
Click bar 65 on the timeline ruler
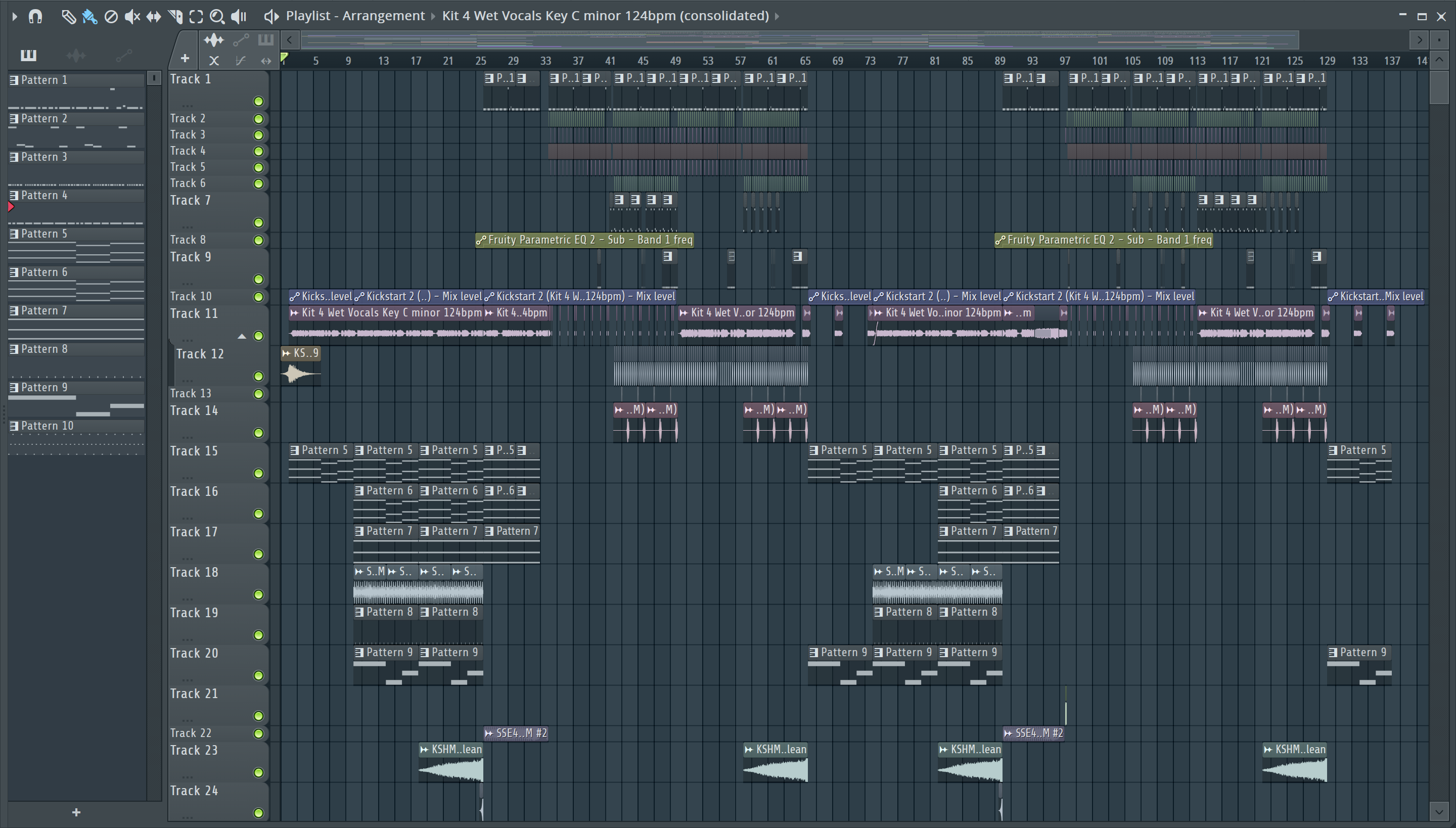coord(805,60)
